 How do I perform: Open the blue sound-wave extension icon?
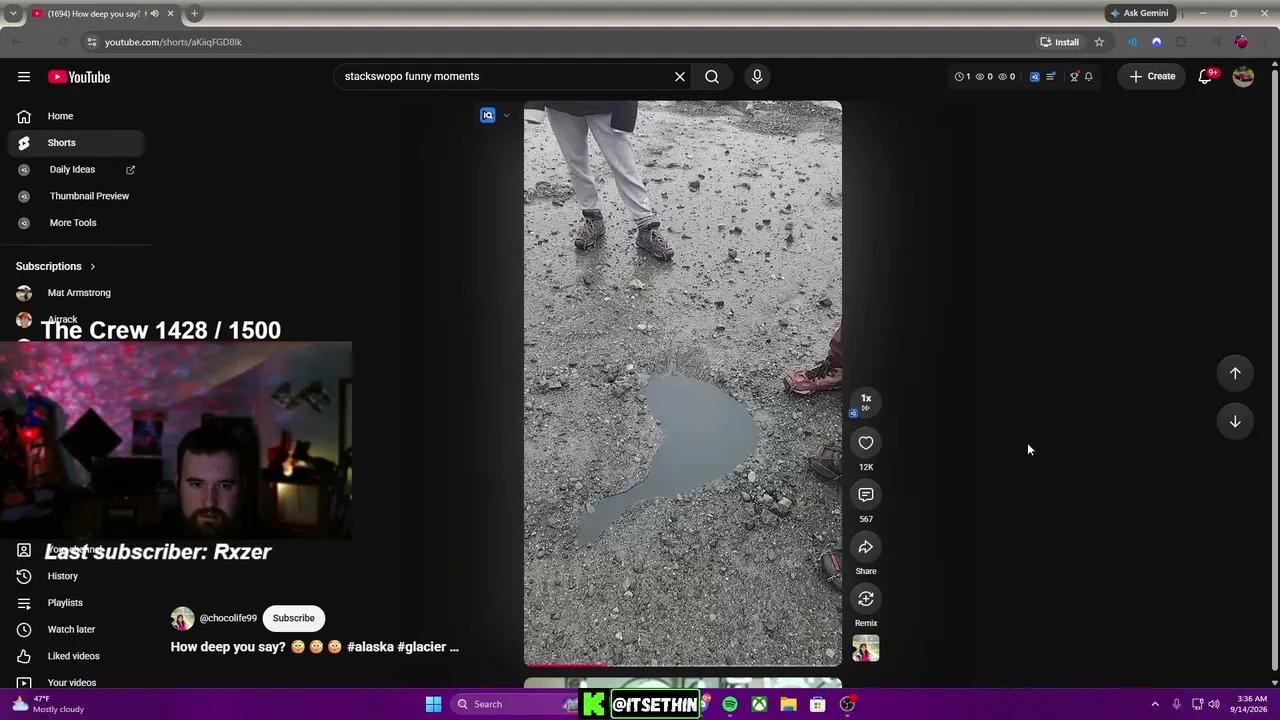click(x=1132, y=42)
